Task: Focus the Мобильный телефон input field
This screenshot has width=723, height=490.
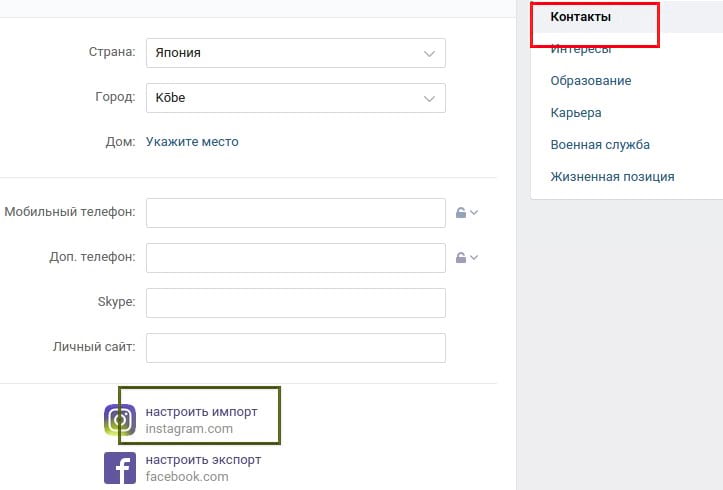Action: point(296,213)
